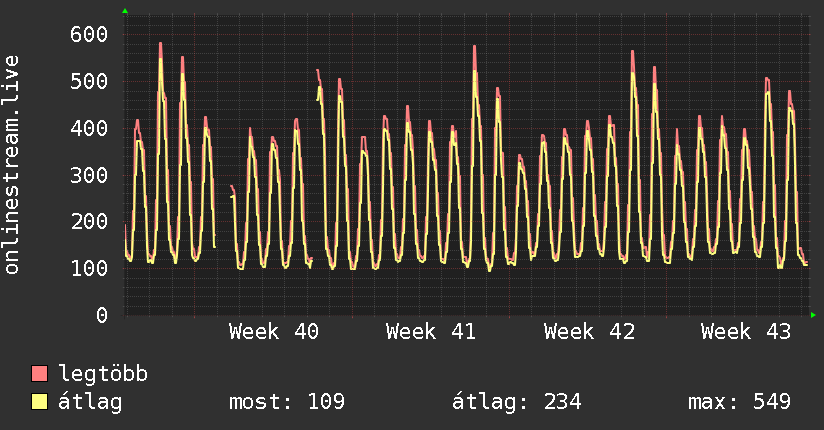This screenshot has width=824, height=430.
Task: Click the 600 y-axis value
Action: pos(89,35)
